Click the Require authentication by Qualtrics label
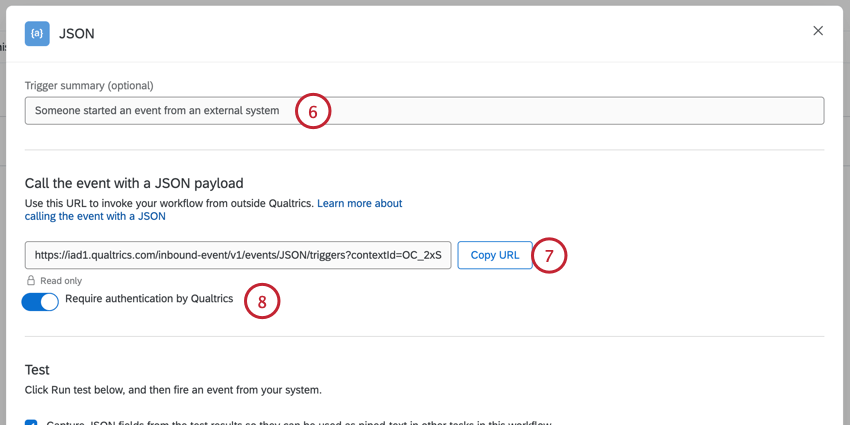 click(x=149, y=298)
